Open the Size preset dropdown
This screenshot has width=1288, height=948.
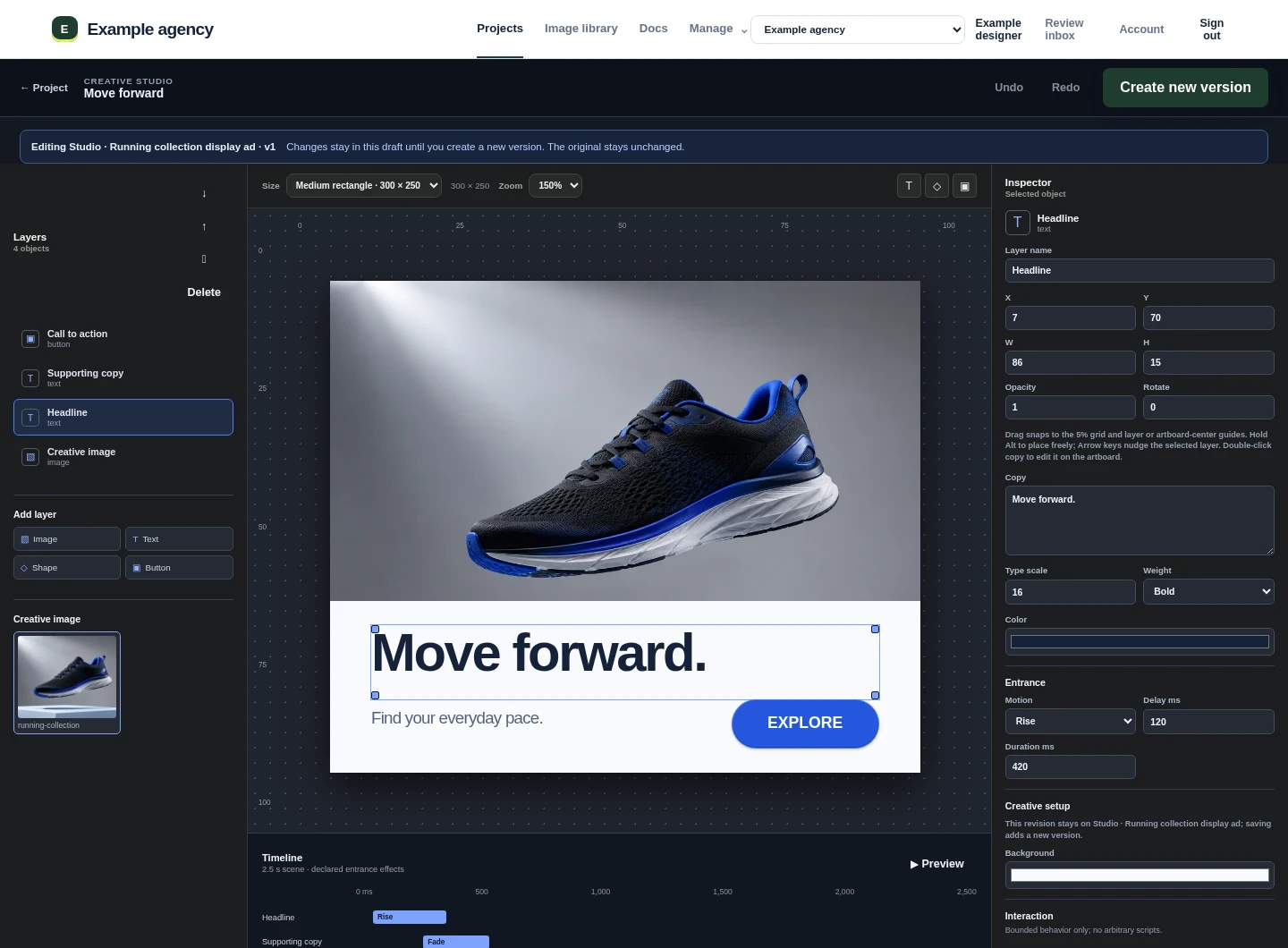coord(364,186)
